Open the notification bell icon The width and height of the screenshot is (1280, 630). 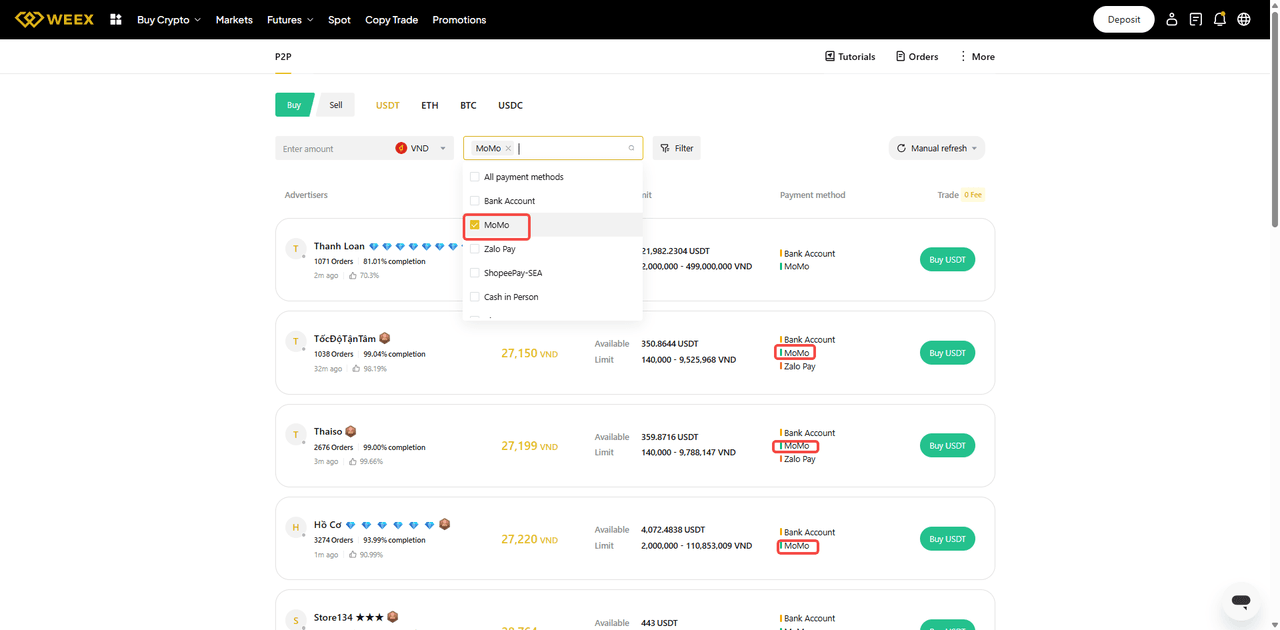coord(1220,19)
